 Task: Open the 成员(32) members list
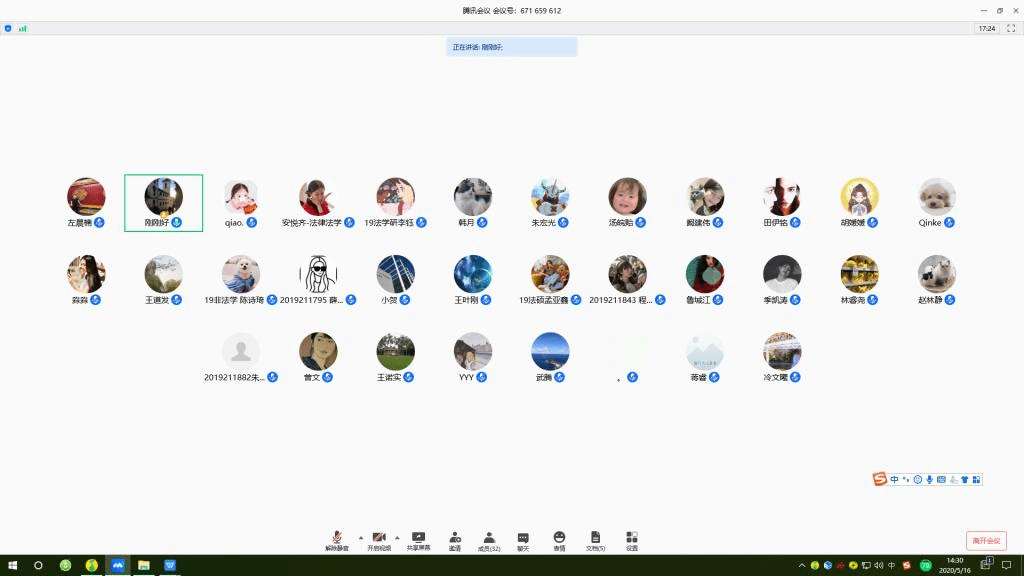click(489, 540)
